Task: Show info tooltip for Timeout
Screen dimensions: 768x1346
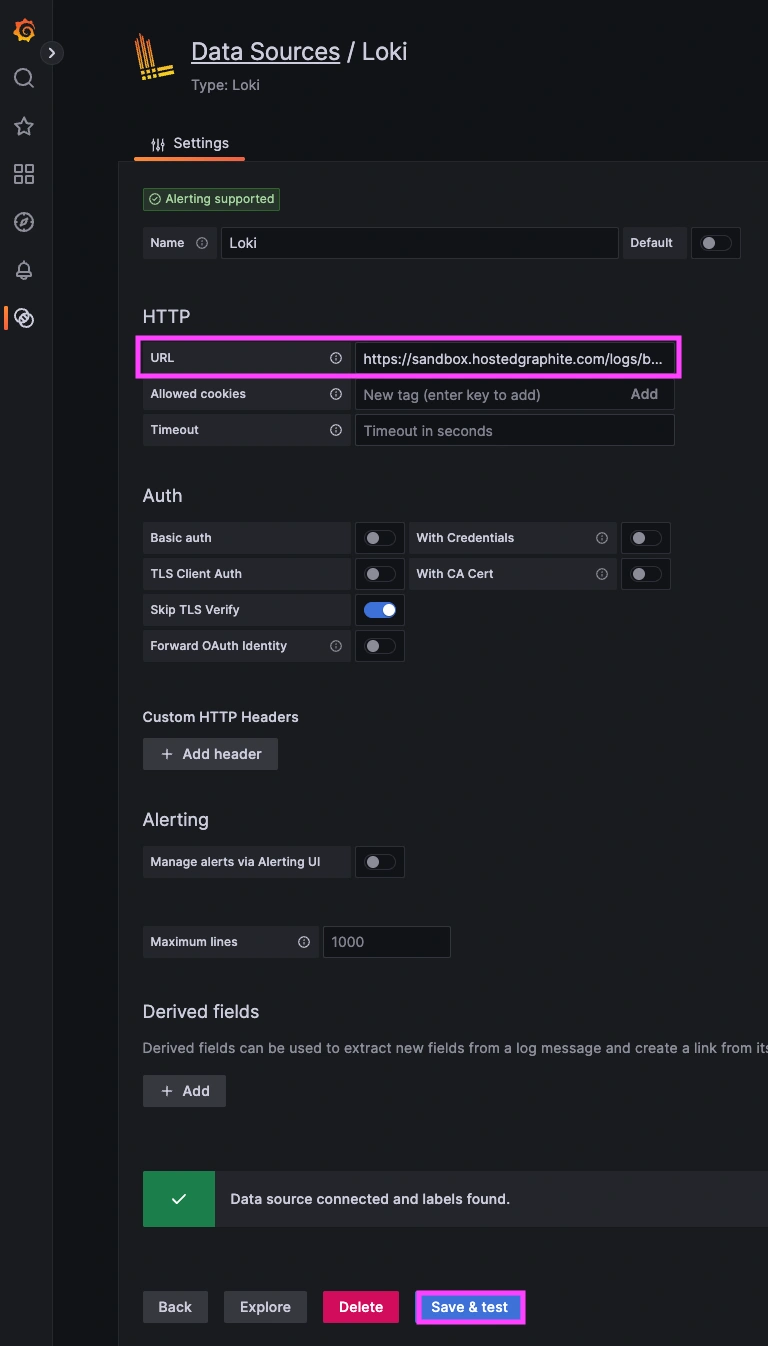Action: tap(336, 430)
